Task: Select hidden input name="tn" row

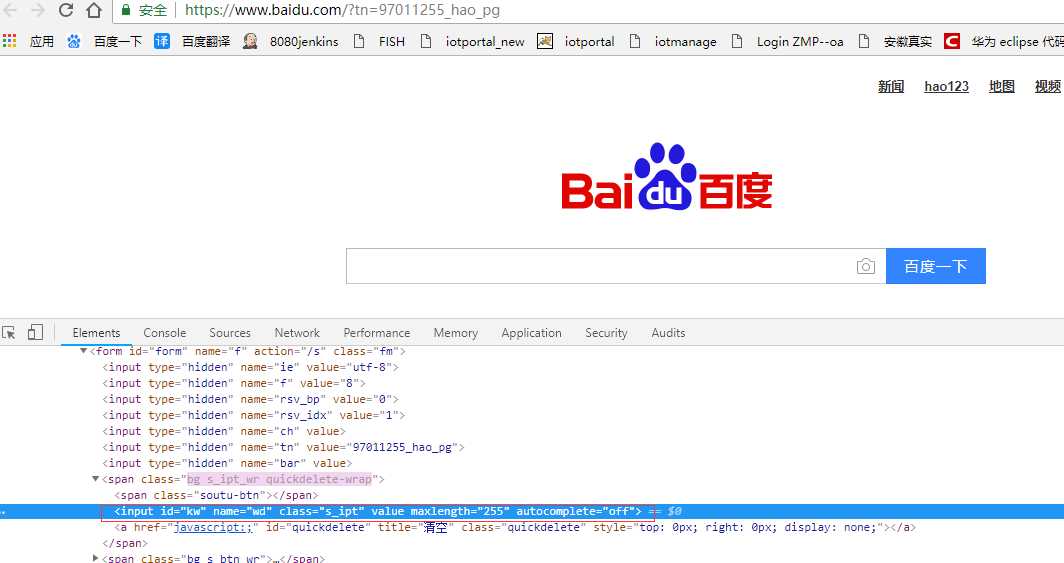Action: [x=284, y=447]
